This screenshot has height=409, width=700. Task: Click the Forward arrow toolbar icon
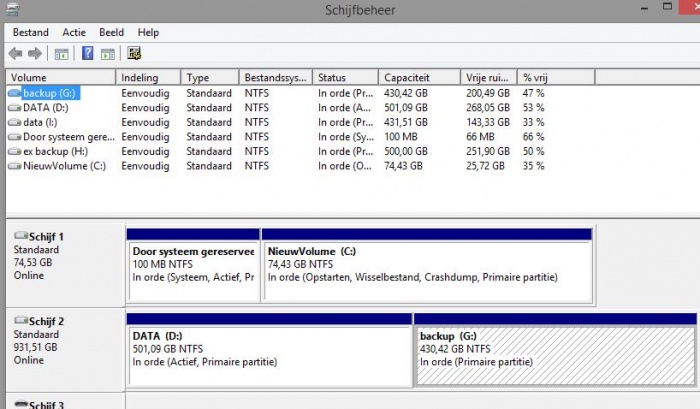(35, 54)
